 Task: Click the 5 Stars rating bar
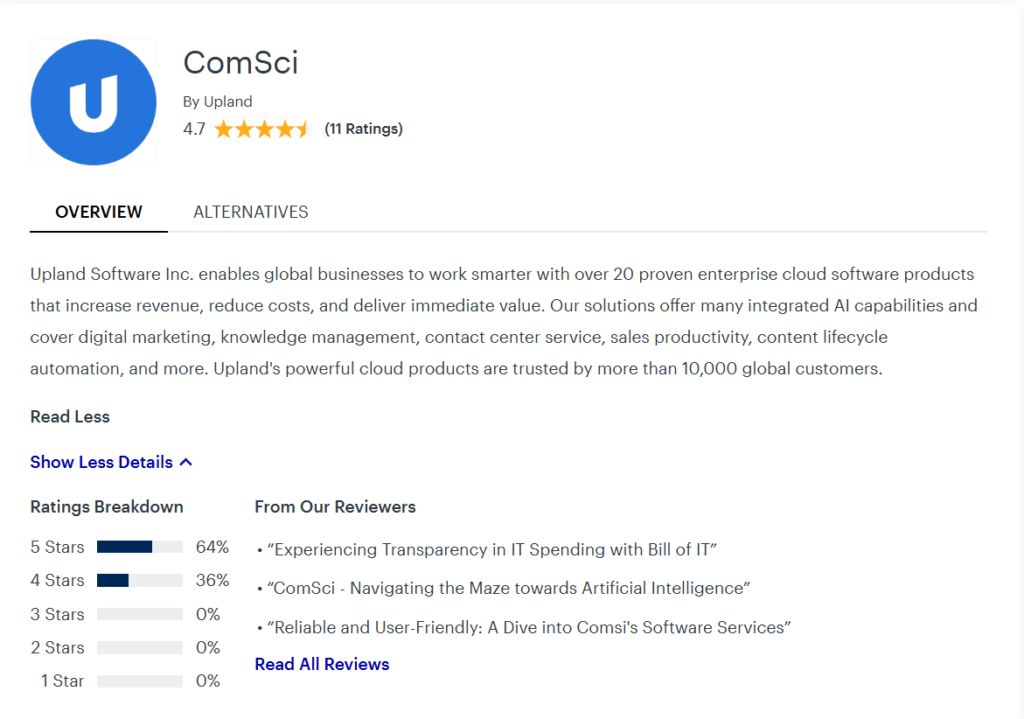(139, 547)
